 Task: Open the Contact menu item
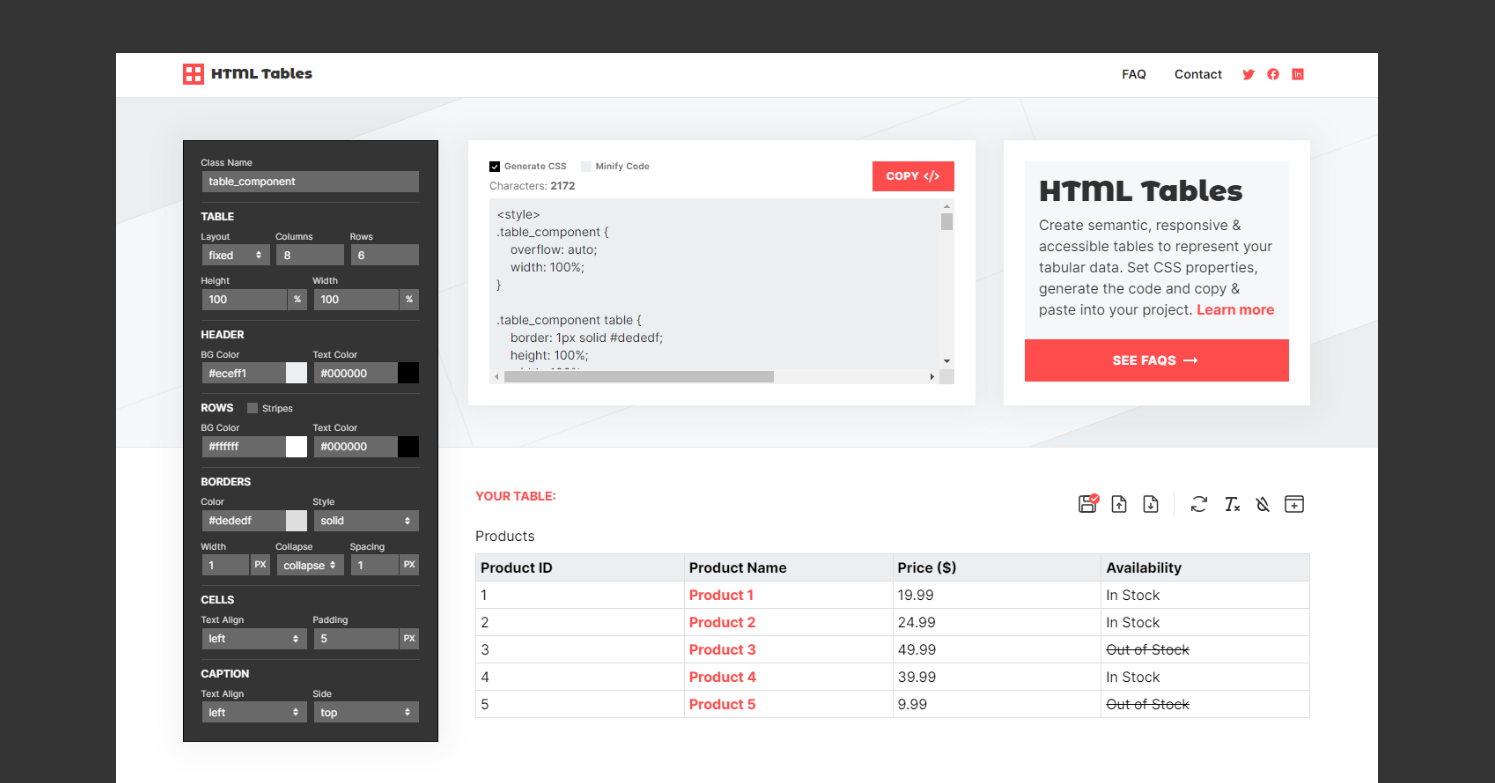pos(1197,74)
